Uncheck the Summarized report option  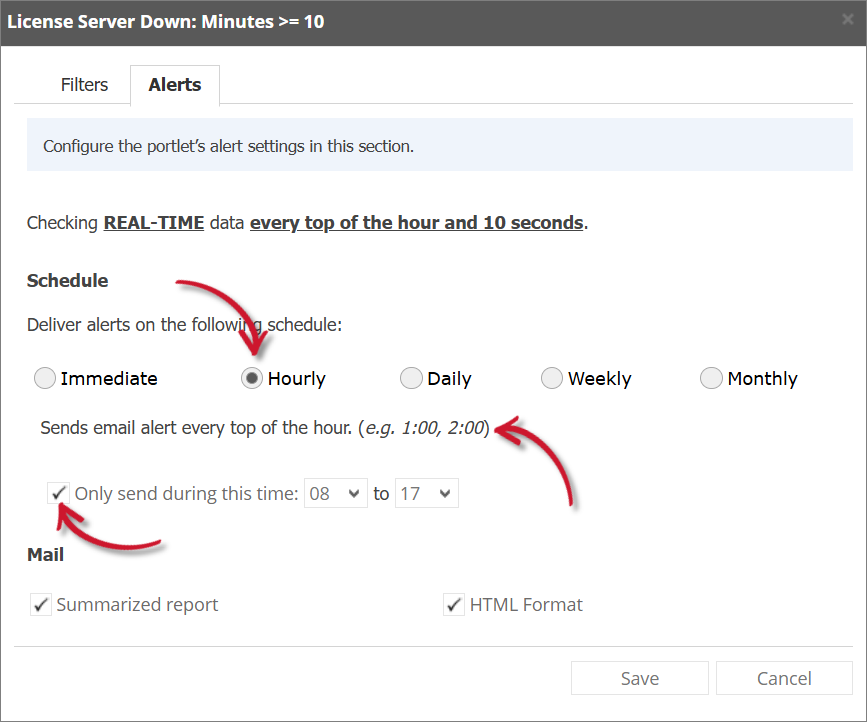(x=41, y=604)
